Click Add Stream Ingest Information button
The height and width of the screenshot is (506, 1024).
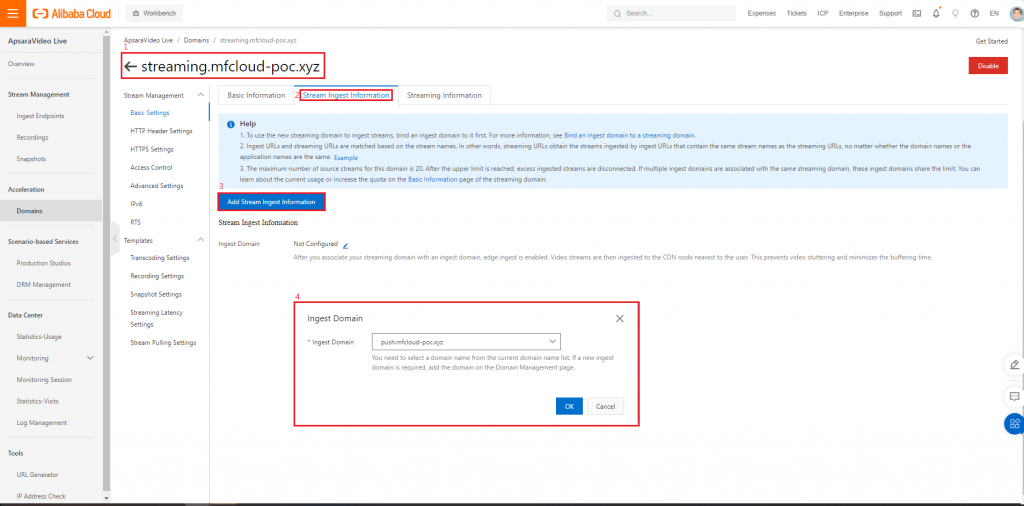[271, 202]
